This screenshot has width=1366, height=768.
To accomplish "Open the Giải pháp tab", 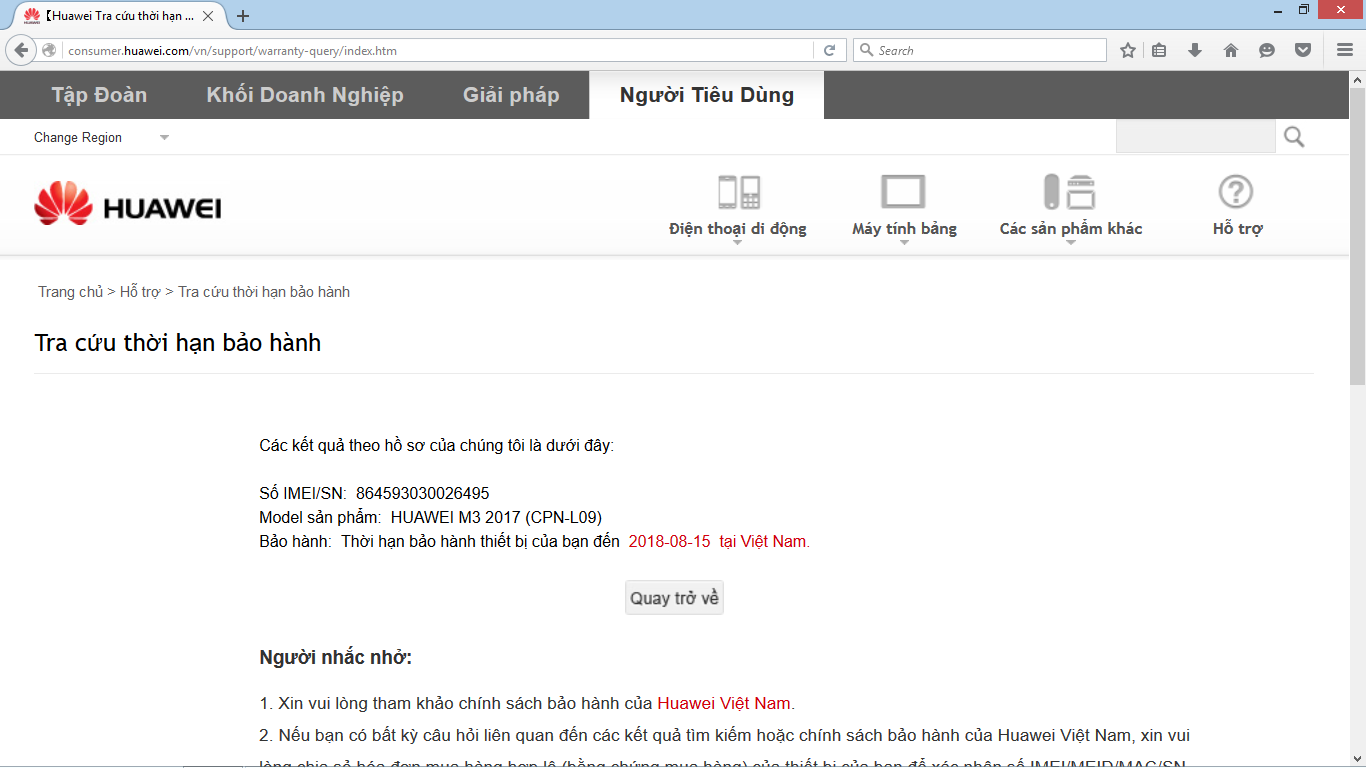I will coord(511,95).
